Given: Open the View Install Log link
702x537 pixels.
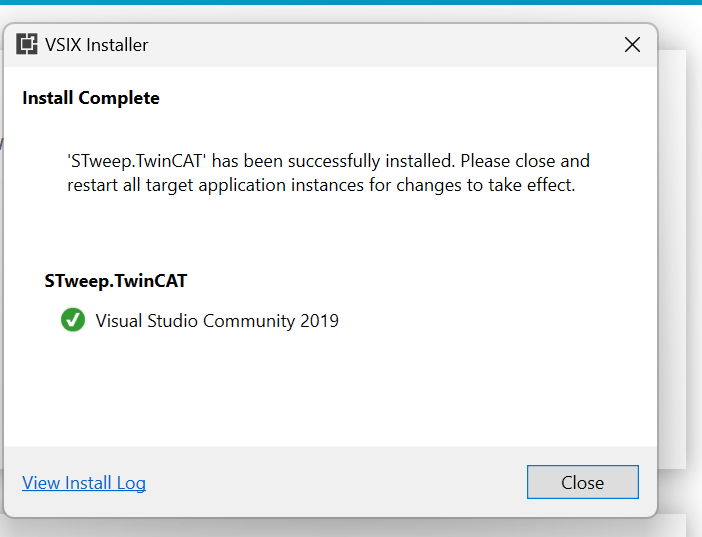Looking at the screenshot, I should click(x=84, y=483).
